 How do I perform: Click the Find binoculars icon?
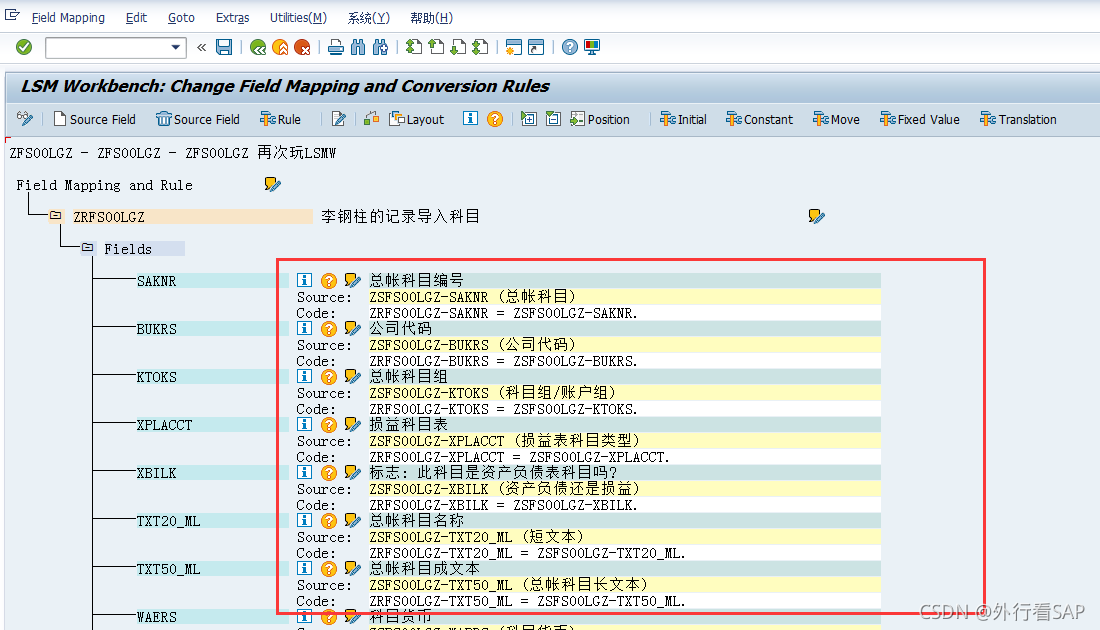pyautogui.click(x=358, y=47)
